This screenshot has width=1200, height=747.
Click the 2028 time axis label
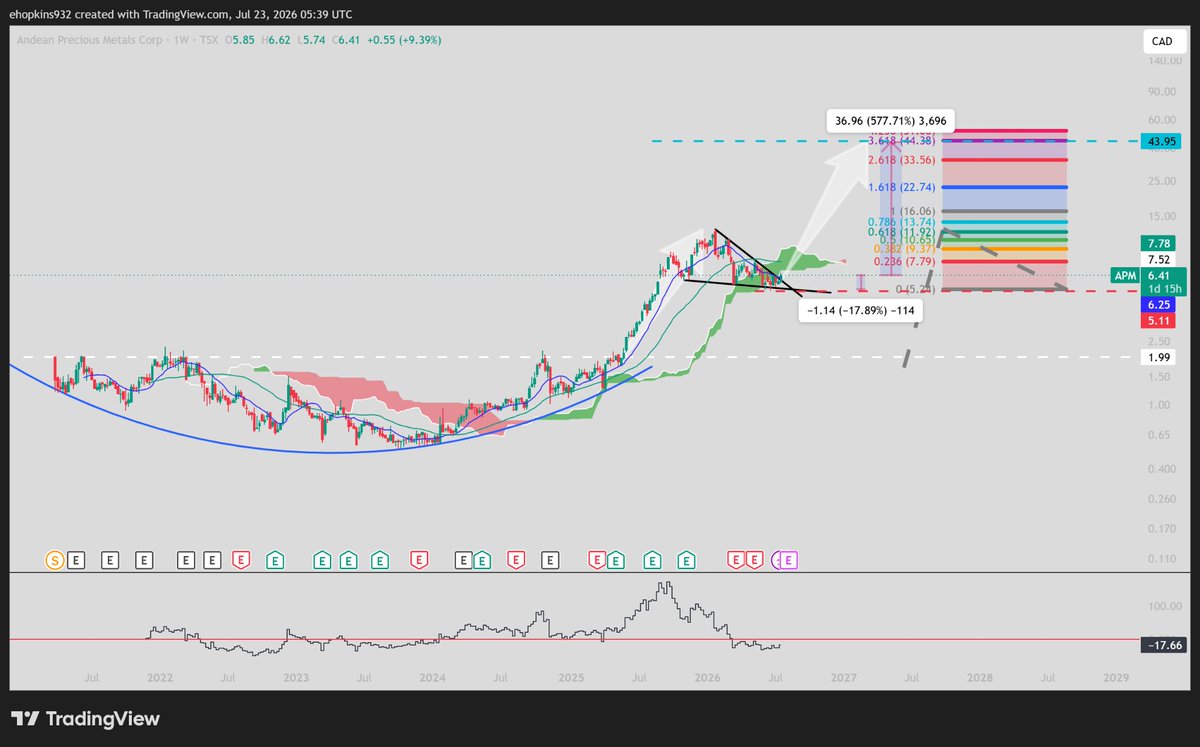980,678
